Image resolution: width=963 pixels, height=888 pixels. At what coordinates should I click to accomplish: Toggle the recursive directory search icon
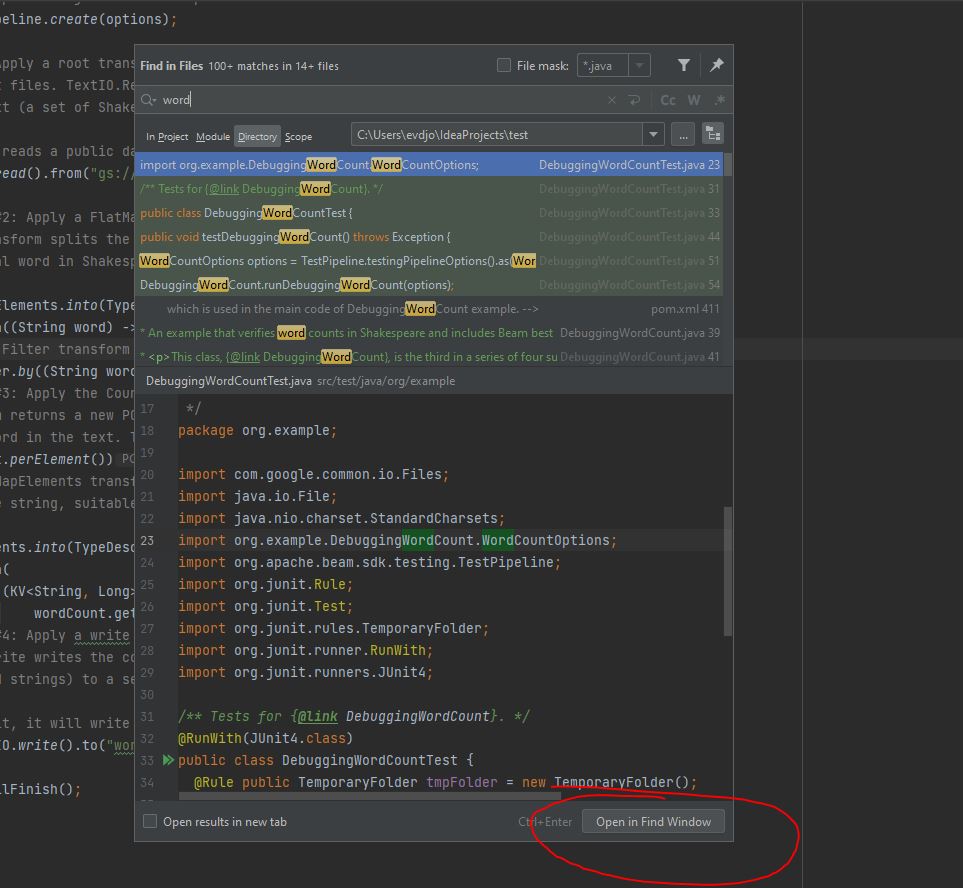point(713,134)
